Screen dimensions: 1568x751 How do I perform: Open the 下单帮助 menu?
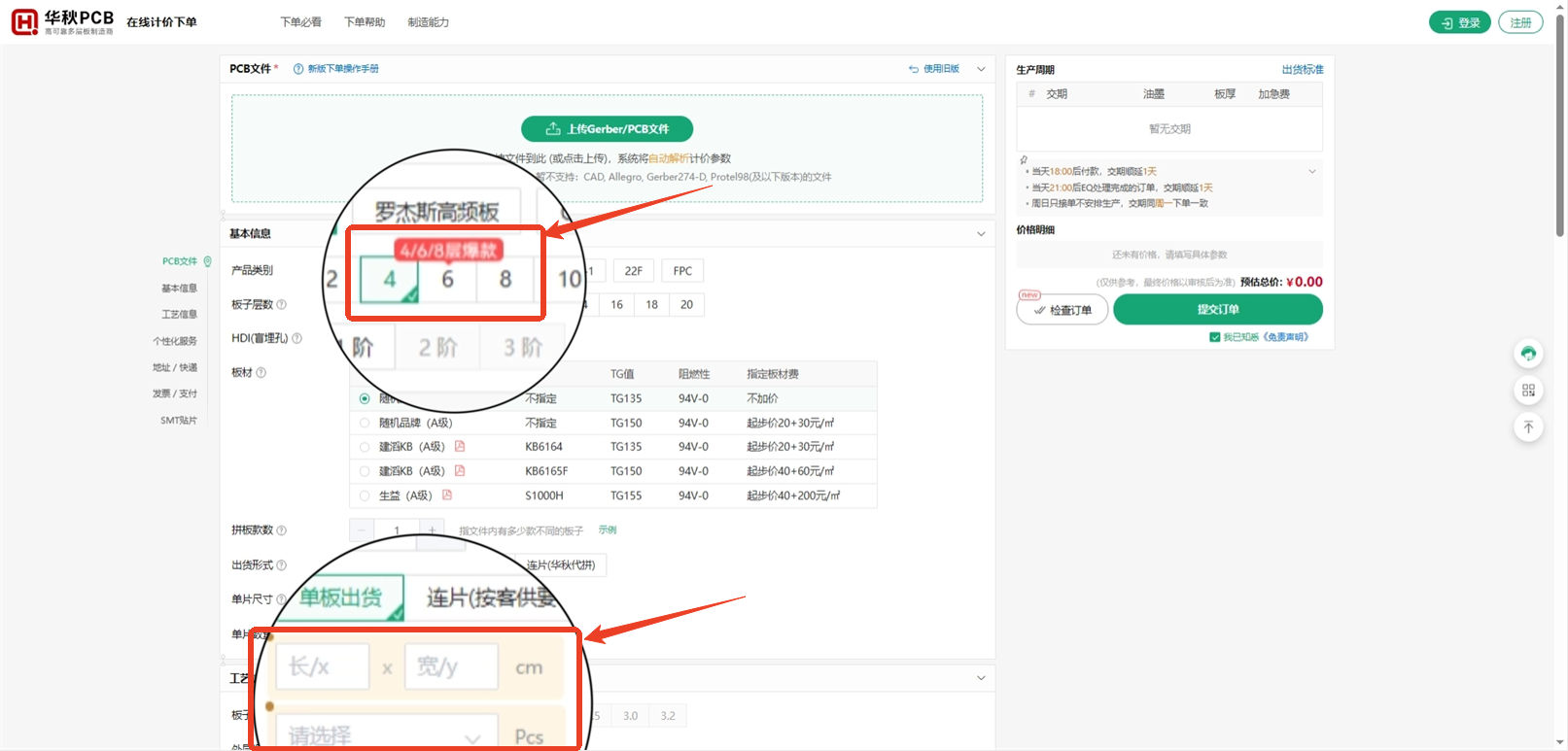pyautogui.click(x=365, y=22)
